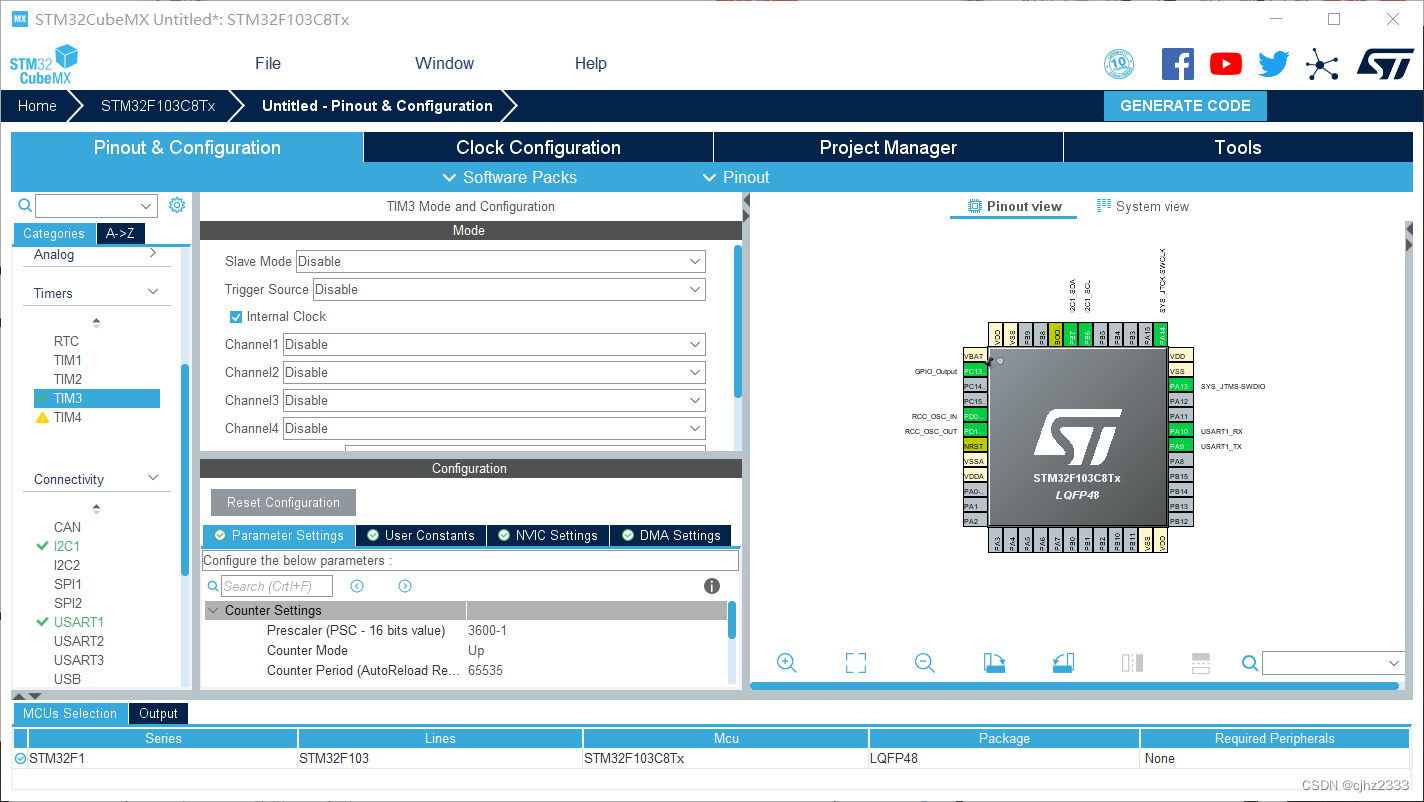Click the ST community network icon
Viewport: 1424px width, 802px height.
click(1322, 65)
